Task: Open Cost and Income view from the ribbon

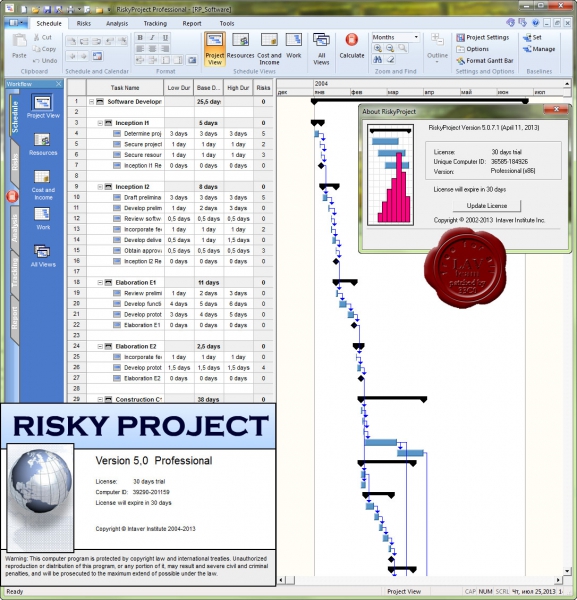Action: point(269,49)
